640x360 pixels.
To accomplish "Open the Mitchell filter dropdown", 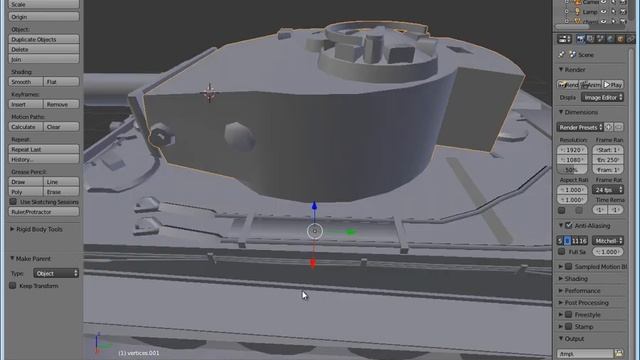I will (608, 241).
